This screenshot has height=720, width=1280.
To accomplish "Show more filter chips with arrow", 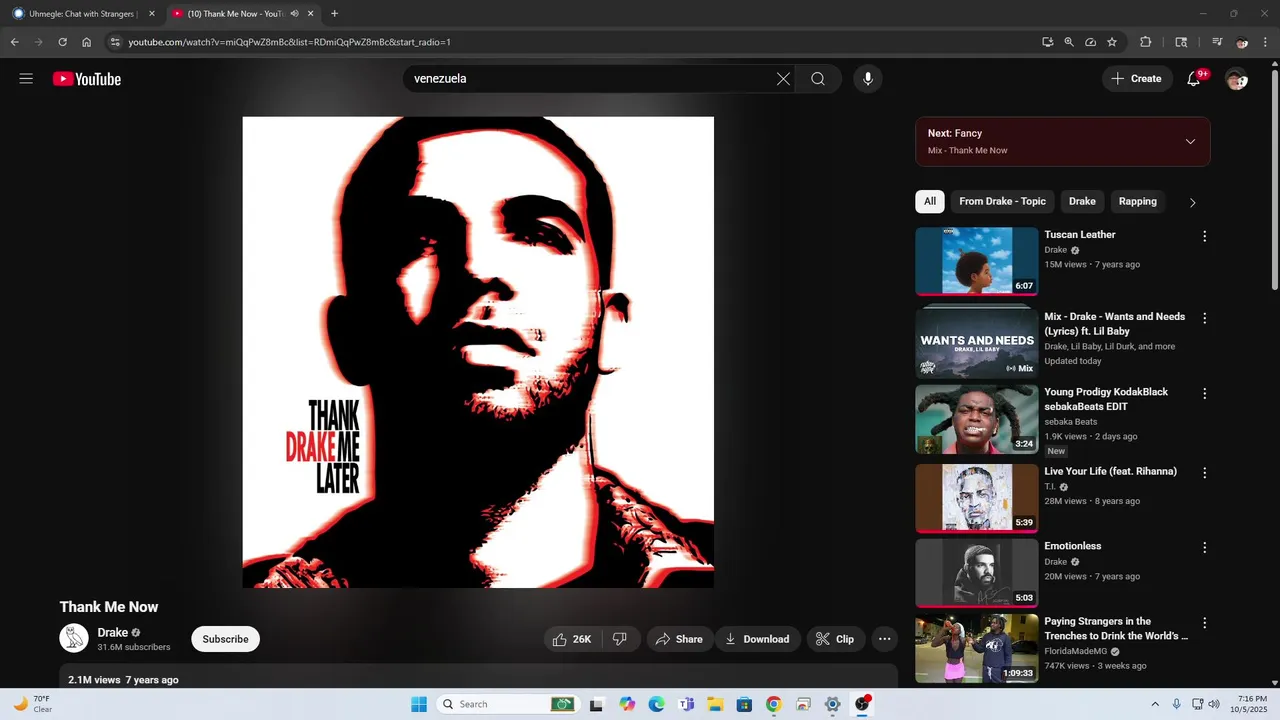I will [x=1192, y=202].
